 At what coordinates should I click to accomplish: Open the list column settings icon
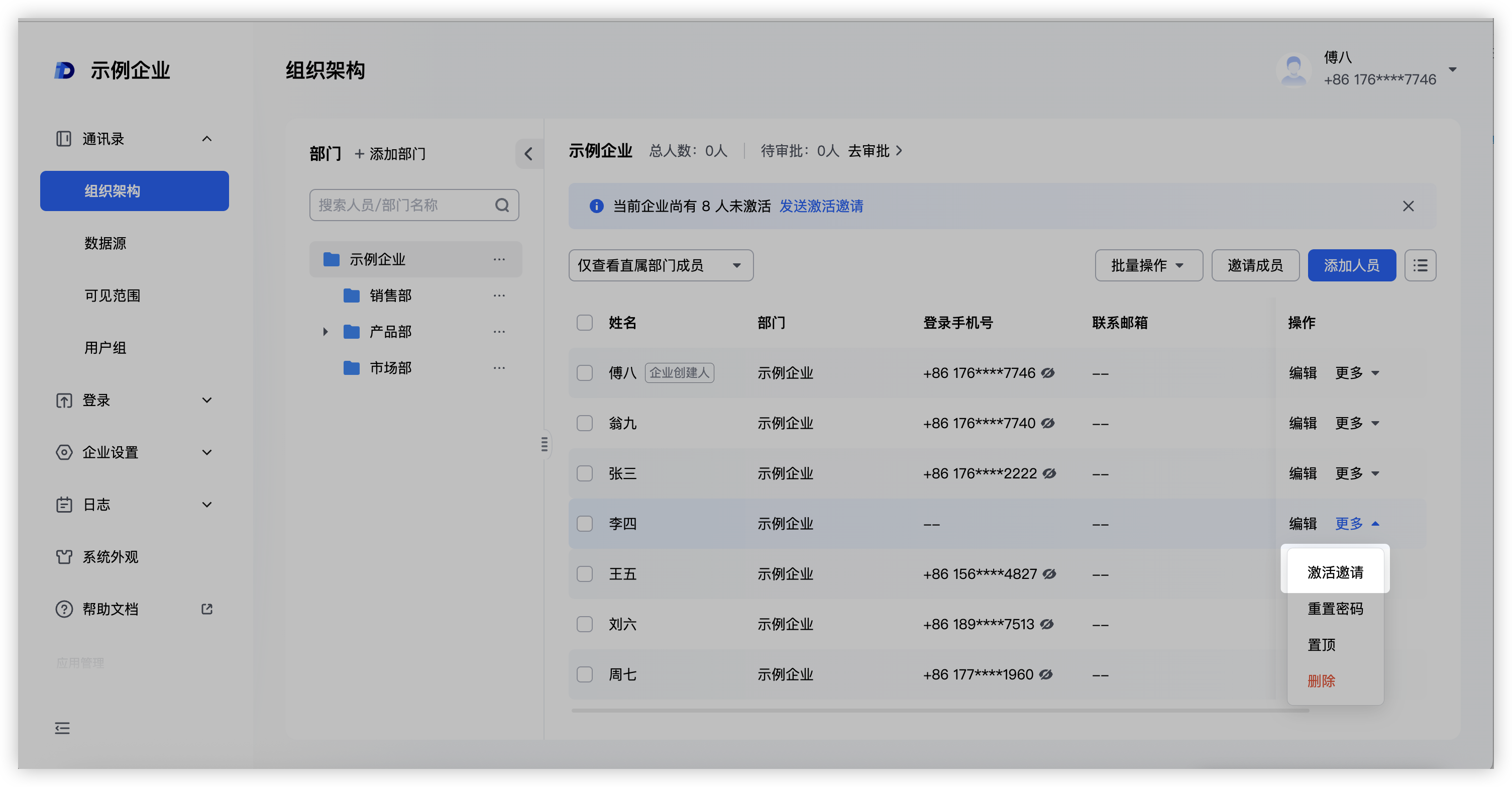point(1420,265)
